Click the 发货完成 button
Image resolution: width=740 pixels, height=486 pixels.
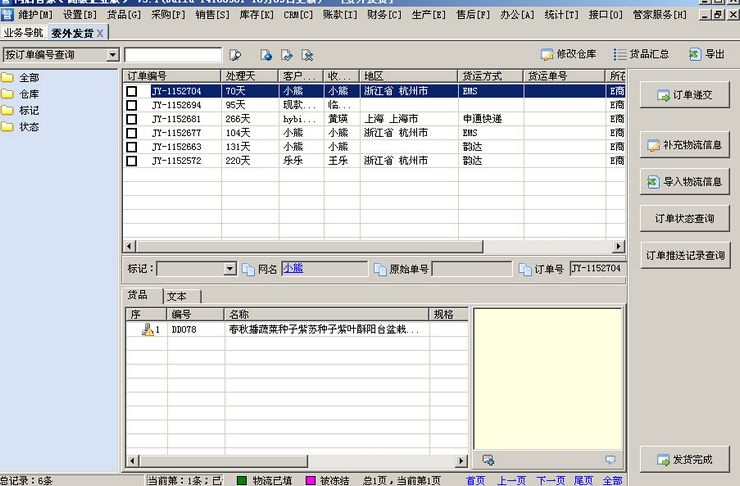tap(685, 459)
